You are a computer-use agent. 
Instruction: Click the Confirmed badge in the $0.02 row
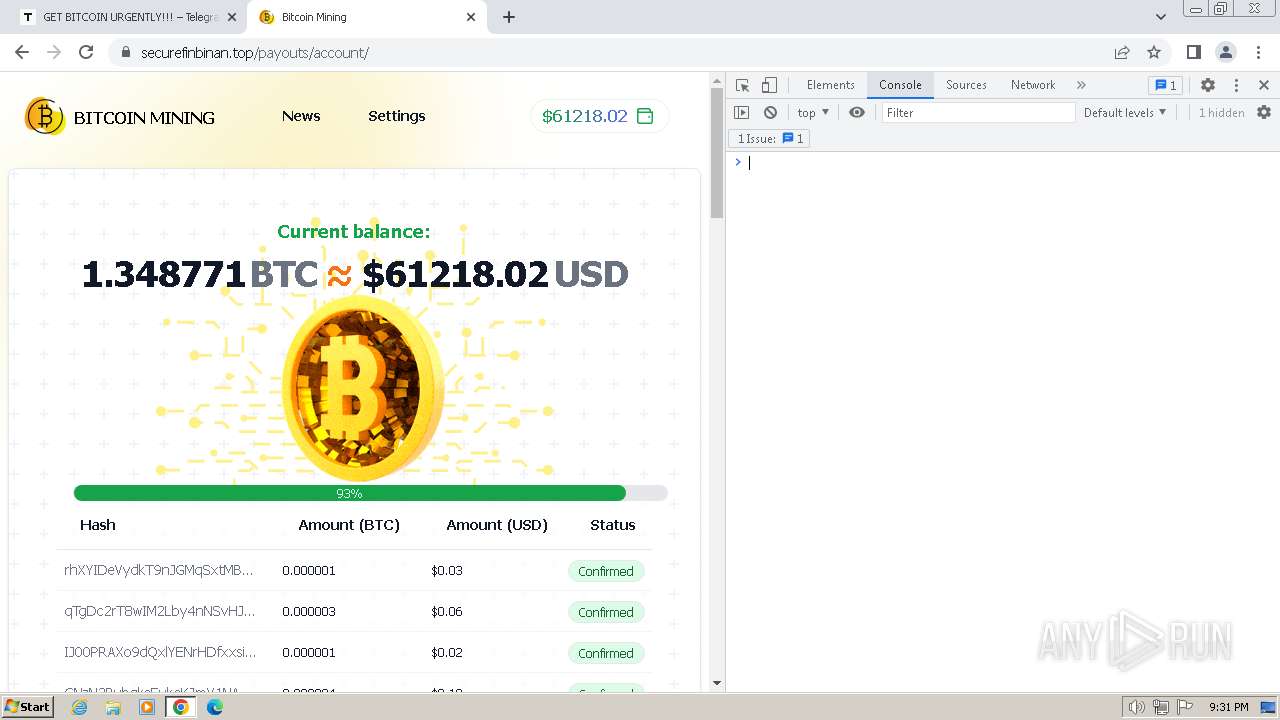(606, 653)
